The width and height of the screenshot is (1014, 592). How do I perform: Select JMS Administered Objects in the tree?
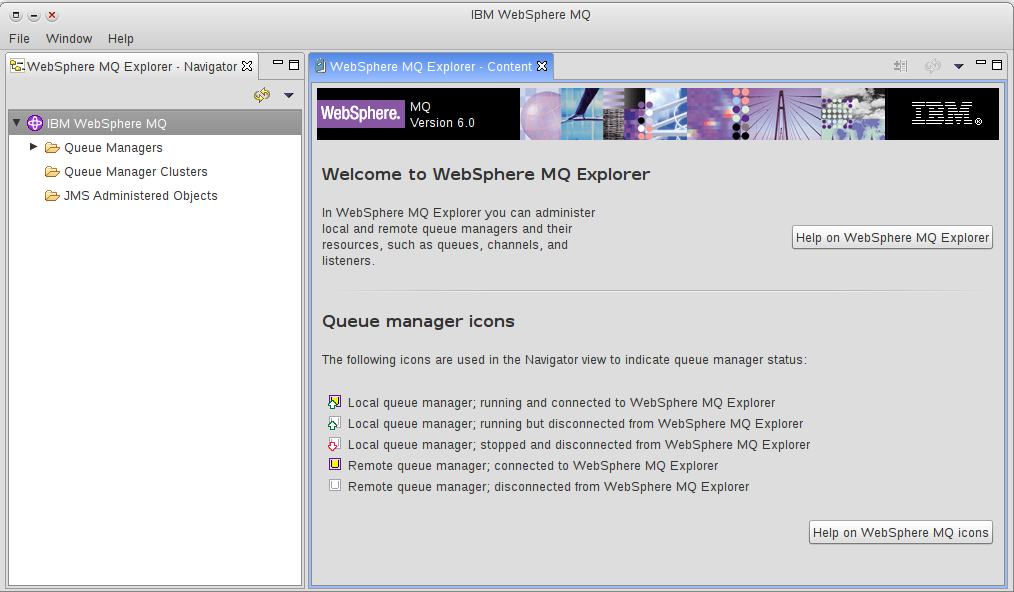[140, 195]
